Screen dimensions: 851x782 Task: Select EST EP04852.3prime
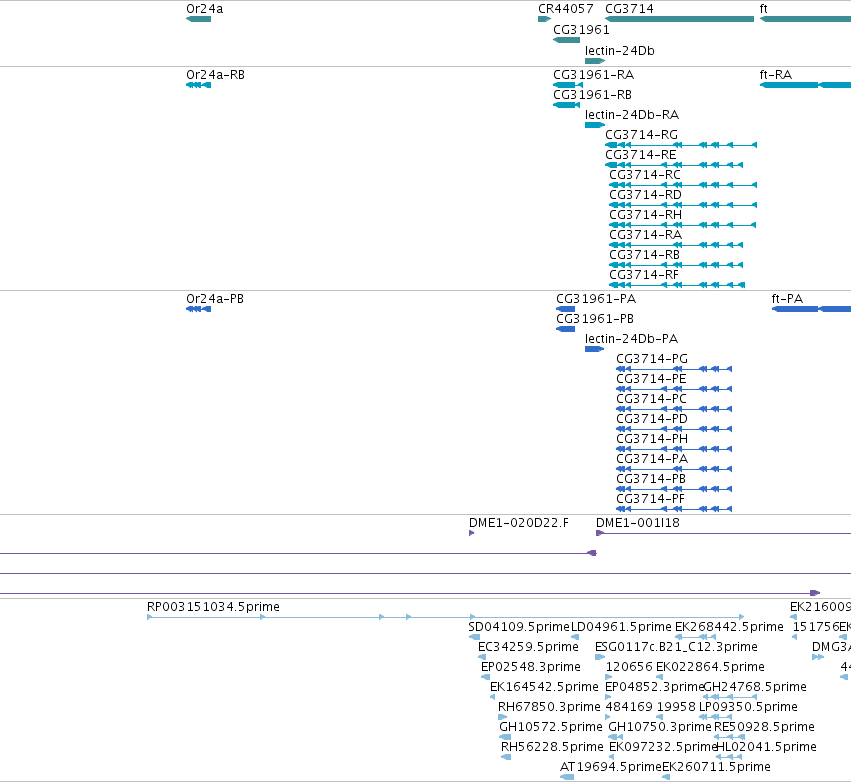608,697
